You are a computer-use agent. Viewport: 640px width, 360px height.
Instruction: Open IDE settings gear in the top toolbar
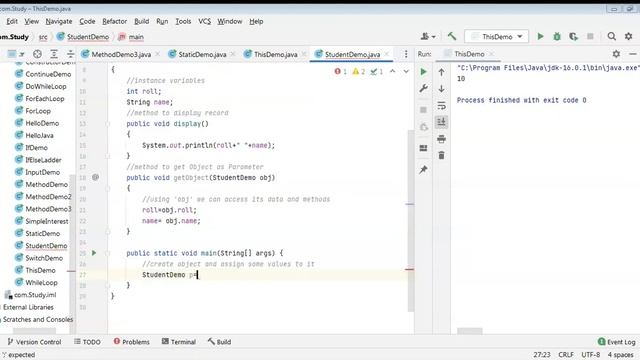pos(629,37)
